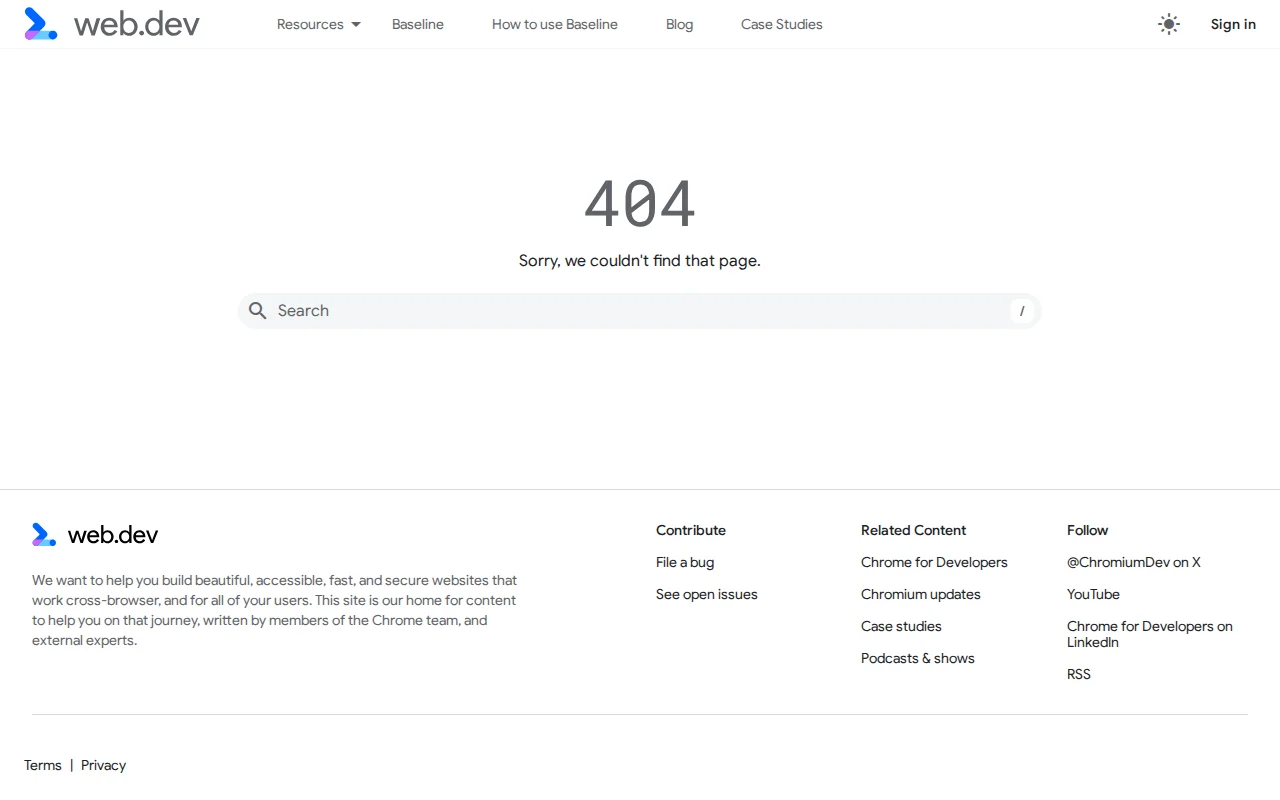This screenshot has height=800, width=1280.
Task: Visit Chrome for Developers link
Action: click(x=934, y=562)
